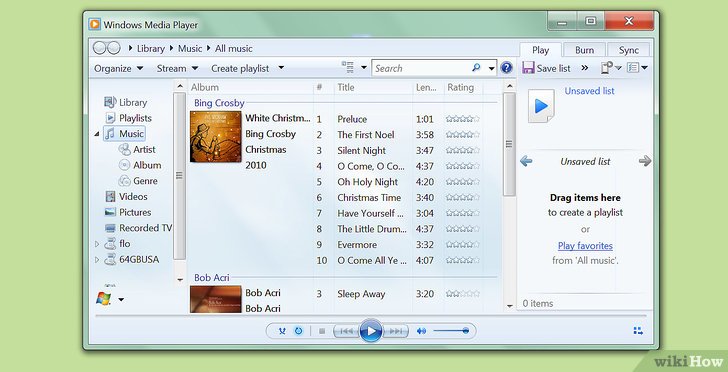The width and height of the screenshot is (728, 372).
Task: Select Recorded TV in navigation pane
Action: (x=138, y=228)
